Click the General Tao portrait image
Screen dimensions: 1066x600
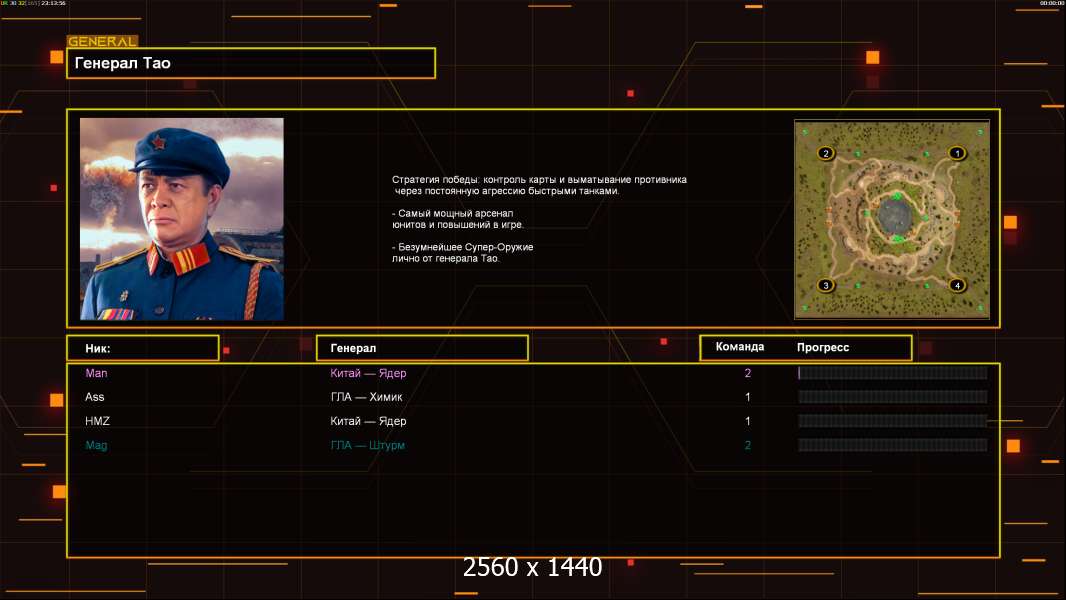coord(182,219)
